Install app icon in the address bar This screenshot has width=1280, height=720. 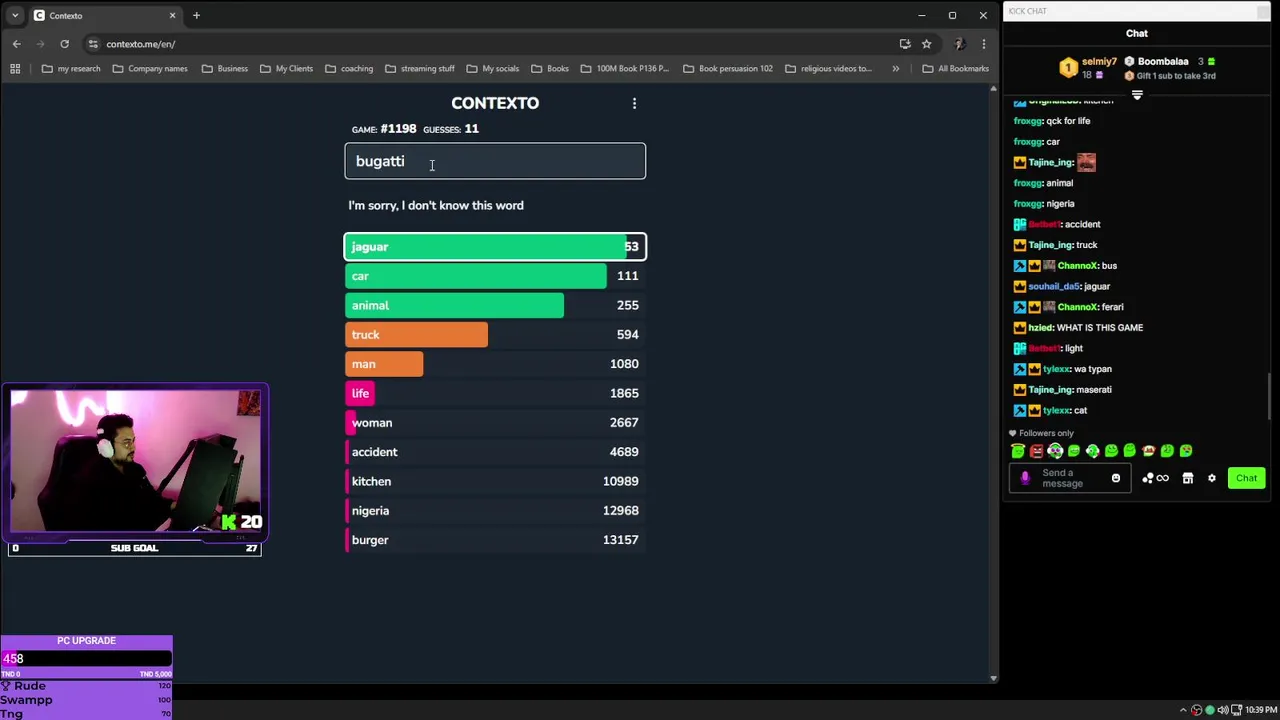(905, 44)
